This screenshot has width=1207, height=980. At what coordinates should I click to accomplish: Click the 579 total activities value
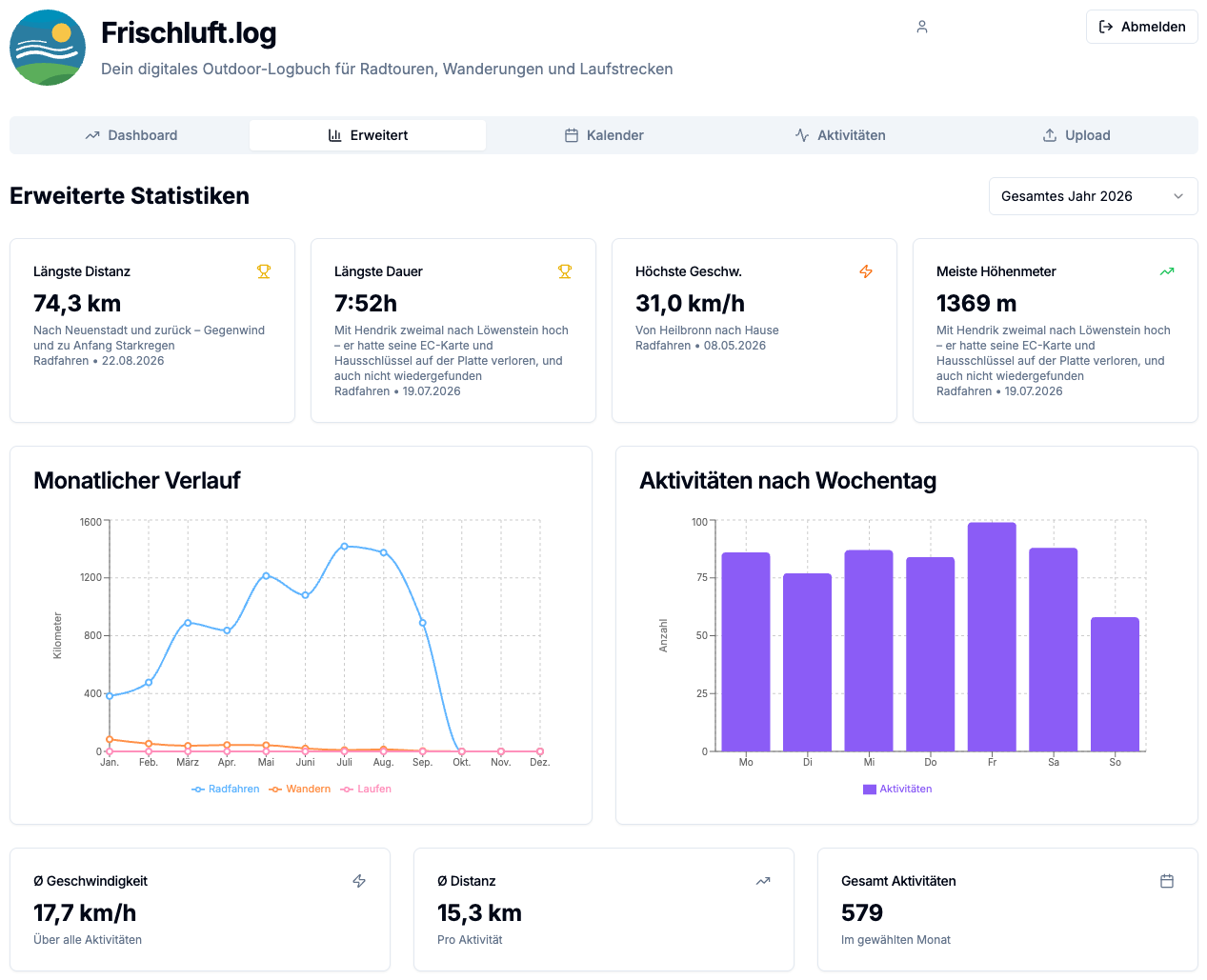[862, 913]
